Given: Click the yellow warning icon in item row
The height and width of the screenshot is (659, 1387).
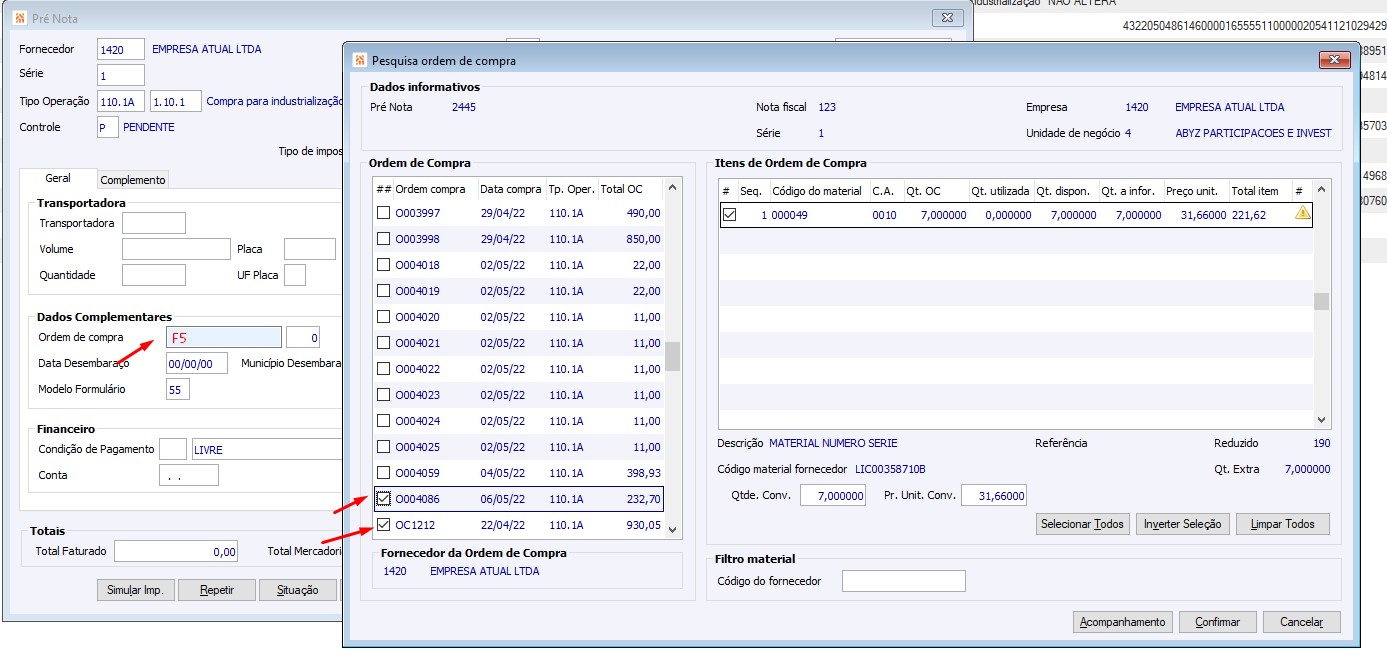Looking at the screenshot, I should click(x=1301, y=214).
